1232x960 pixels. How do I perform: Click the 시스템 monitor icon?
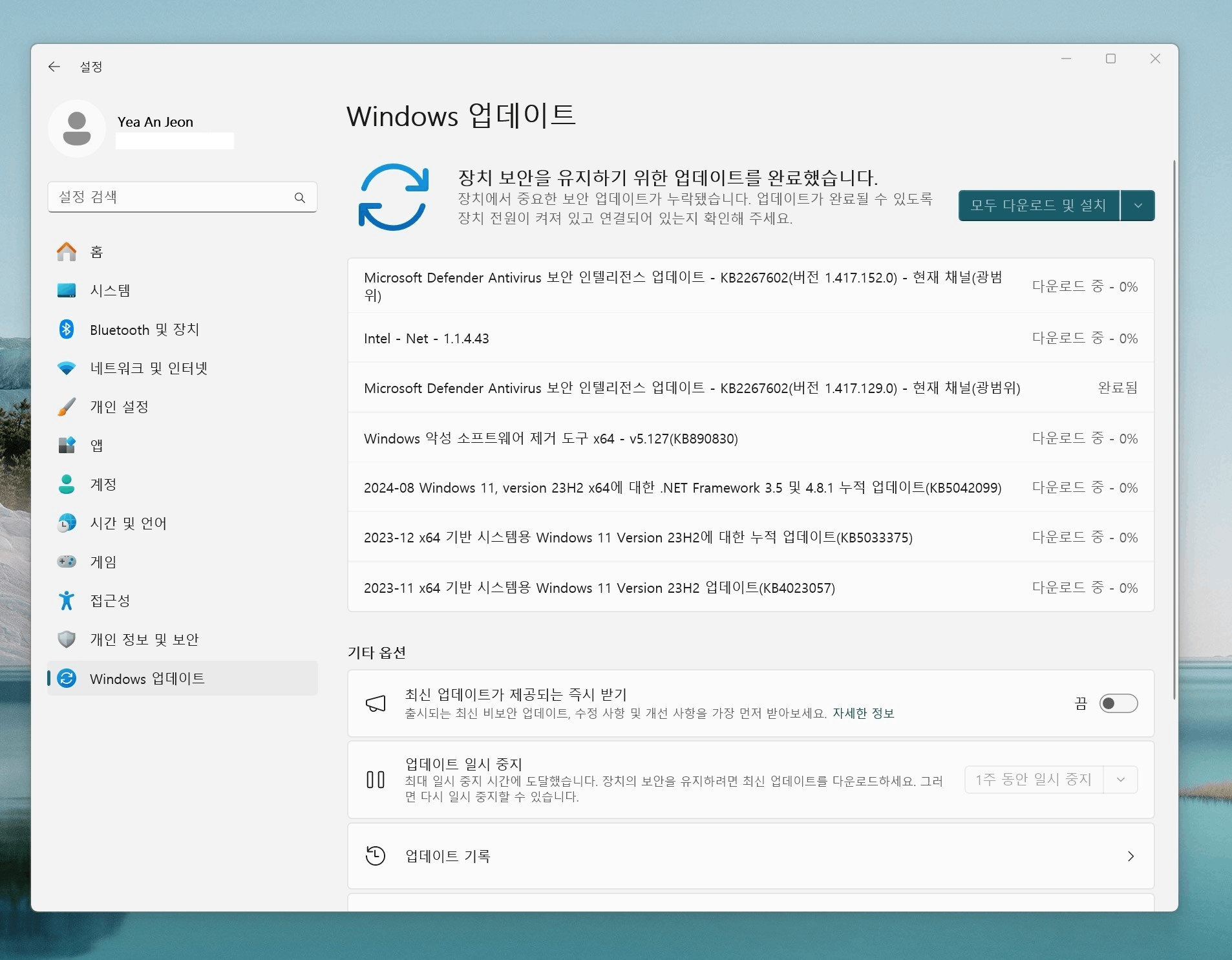click(x=67, y=290)
